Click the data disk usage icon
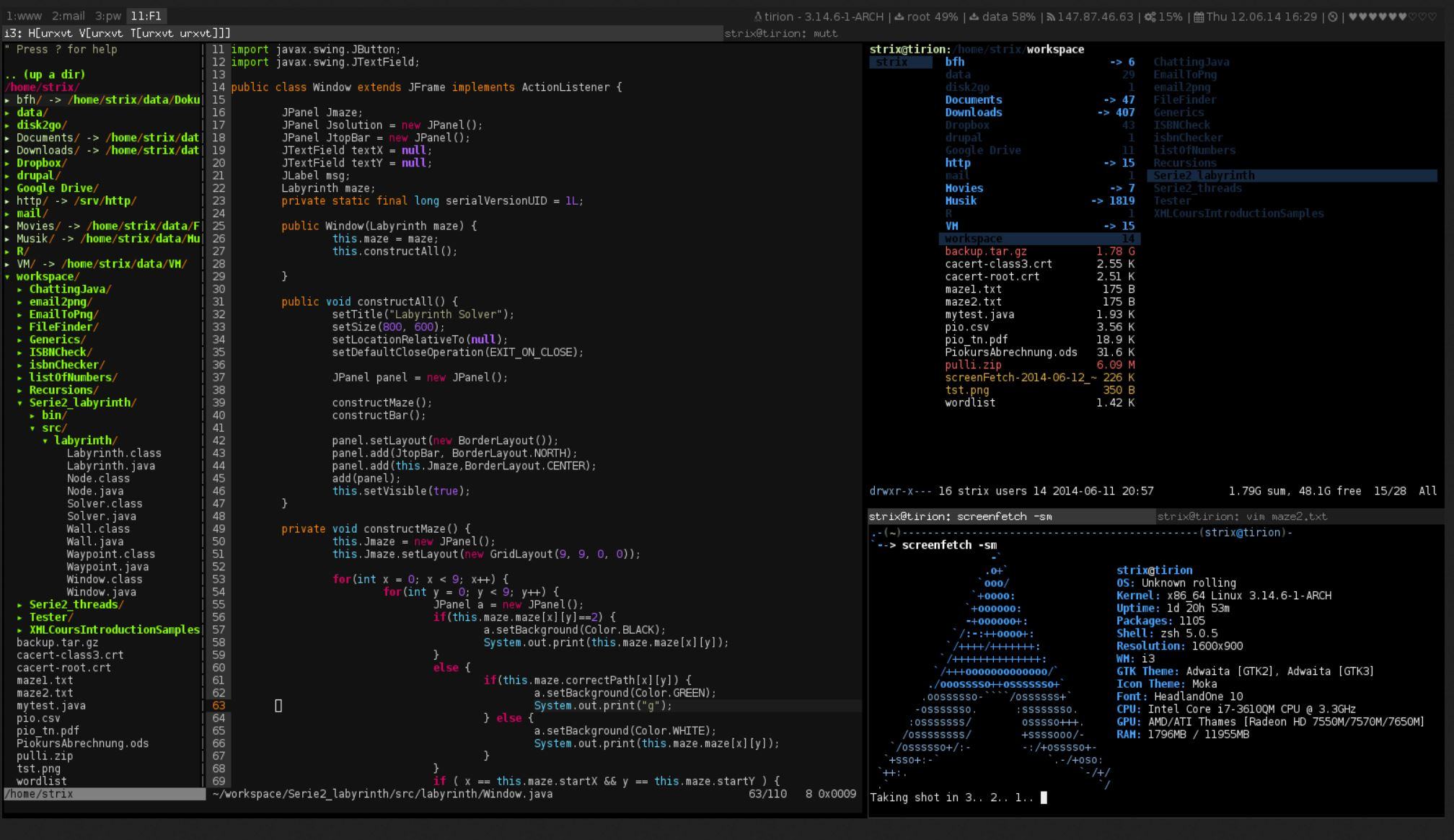Screen dimensions: 1454x840 [x=974, y=17]
